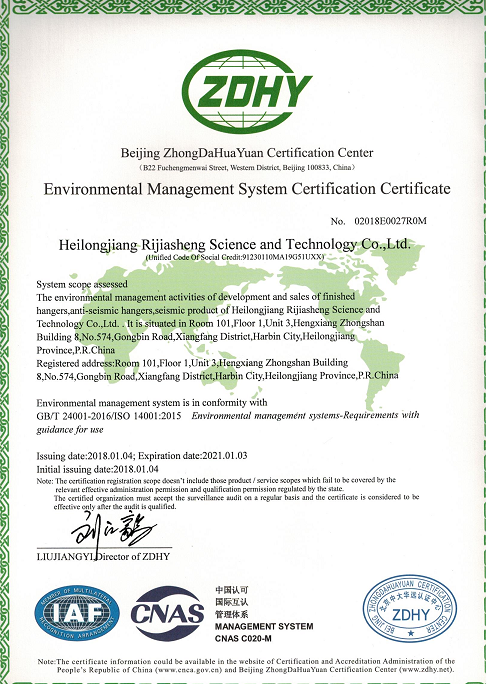The height and width of the screenshot is (684, 487).
Task: Click 'MANAGEMENT SYSTEM' label
Action: (x=264, y=626)
